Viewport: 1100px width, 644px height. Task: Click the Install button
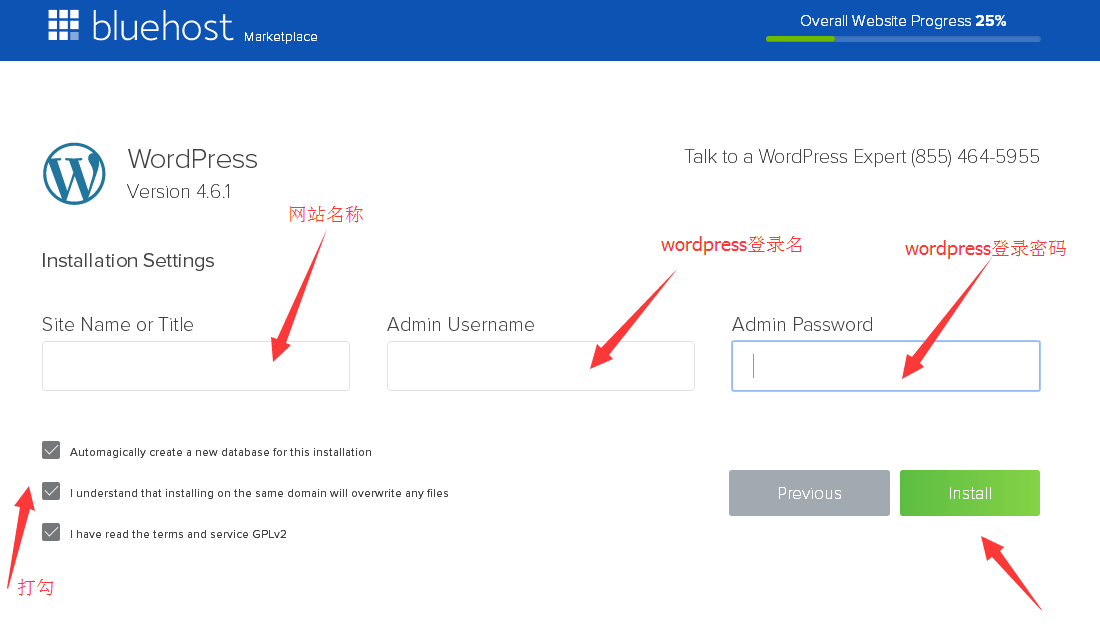click(x=969, y=493)
